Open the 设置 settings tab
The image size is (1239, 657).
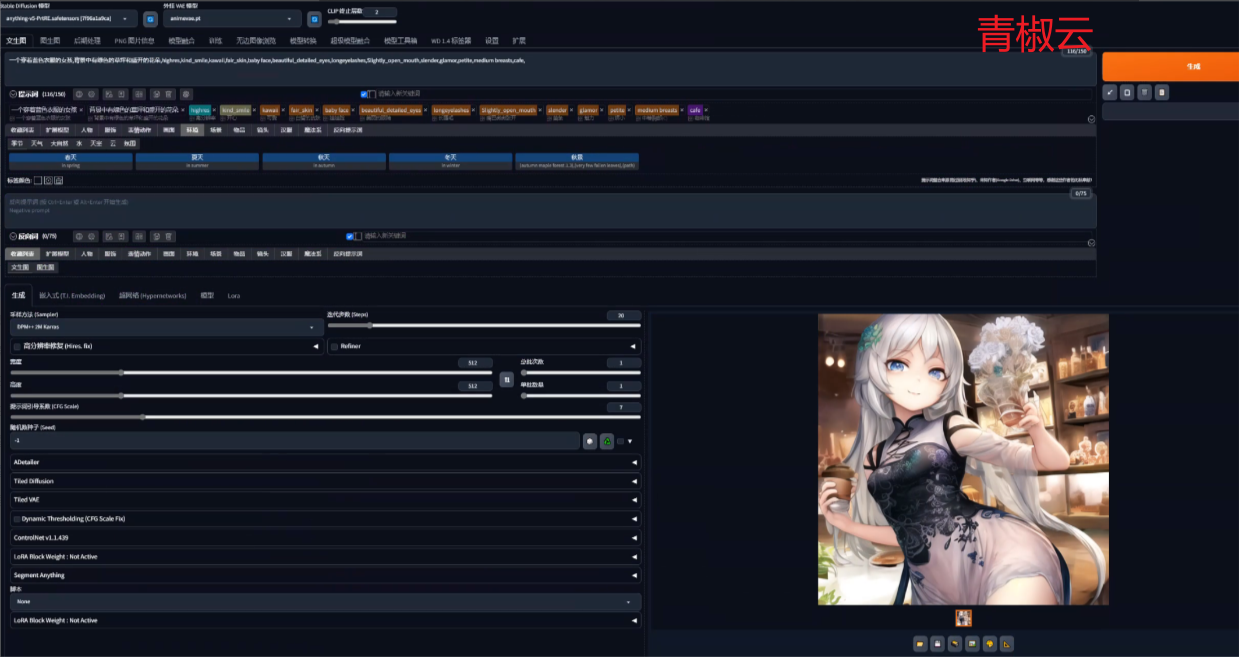tap(491, 41)
